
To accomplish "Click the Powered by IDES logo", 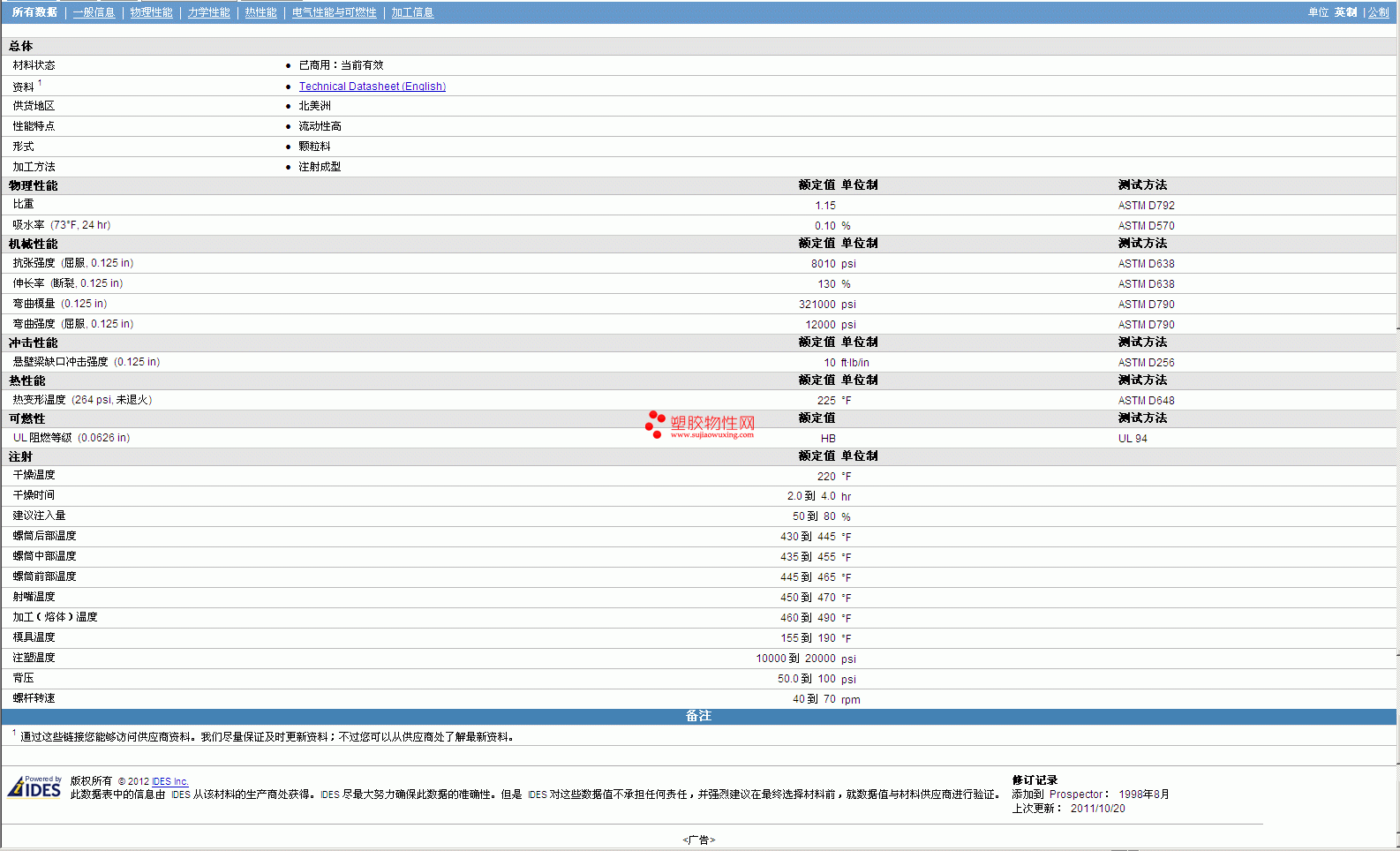I will click(35, 786).
